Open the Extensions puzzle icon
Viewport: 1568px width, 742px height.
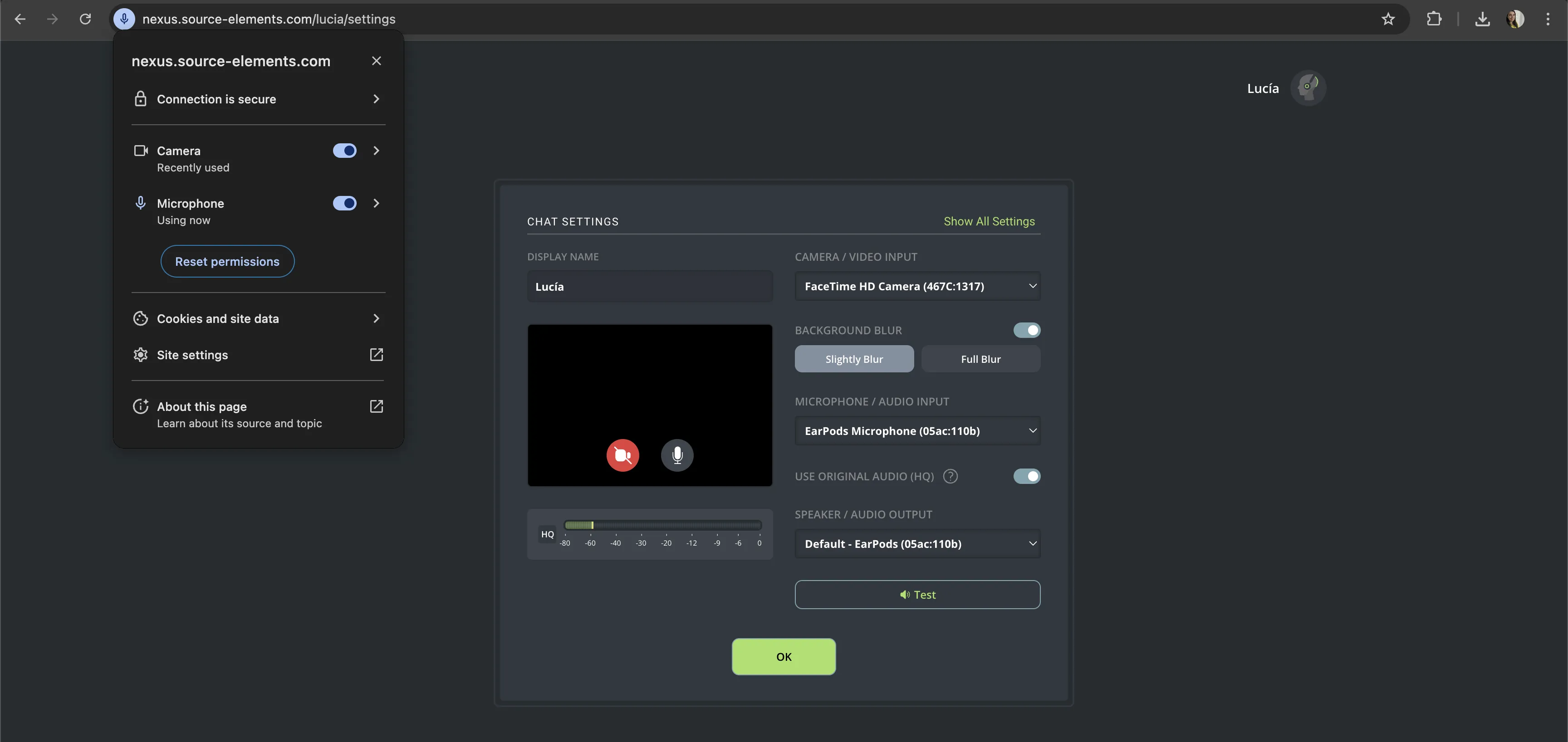tap(1434, 19)
